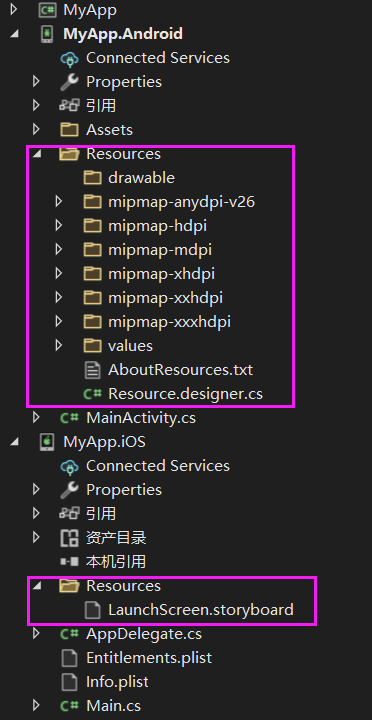Expand the values folder

tap(58, 346)
